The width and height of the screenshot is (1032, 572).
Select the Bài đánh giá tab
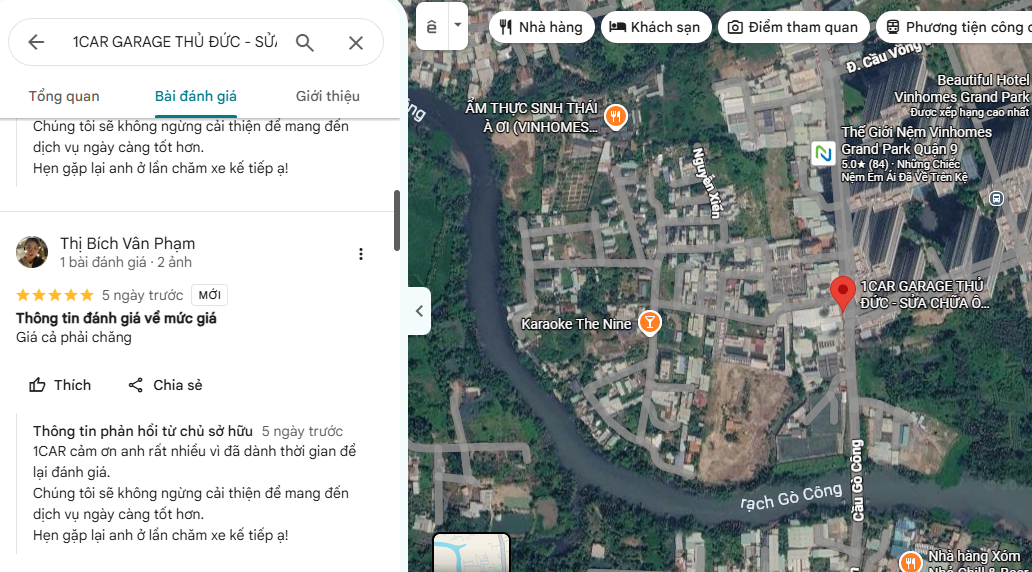click(x=195, y=96)
